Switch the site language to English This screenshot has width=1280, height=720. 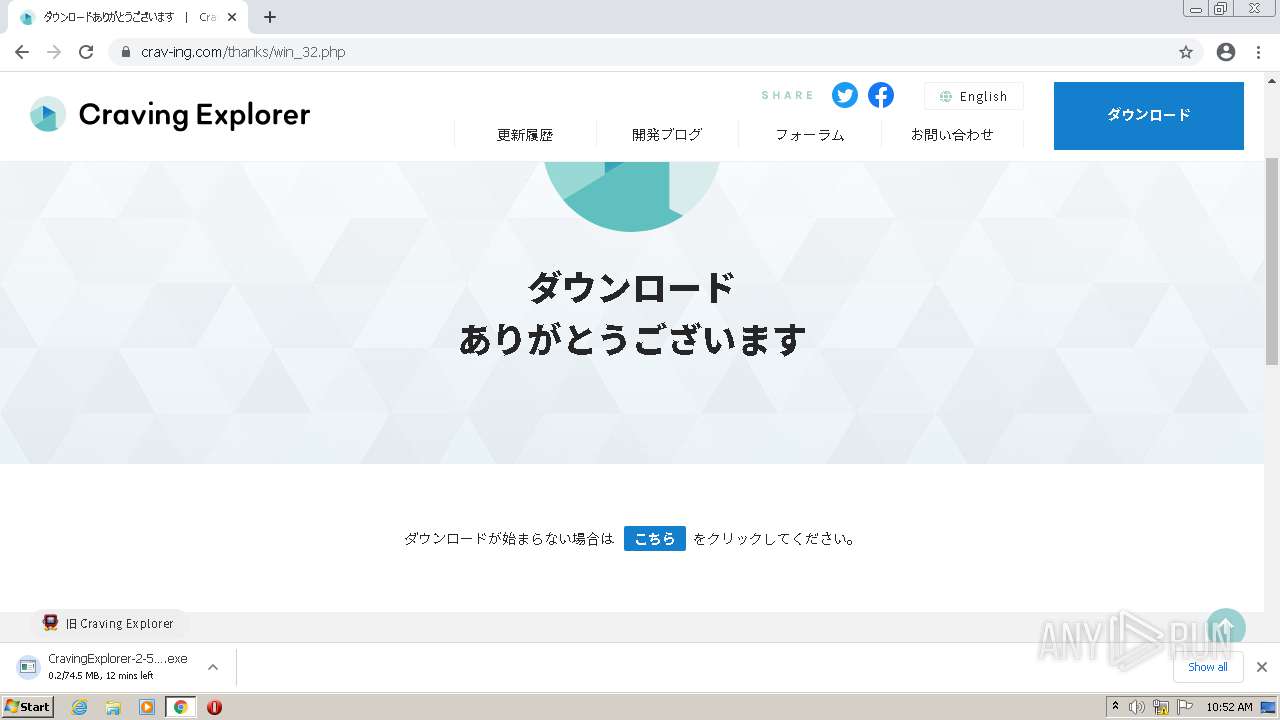pos(973,96)
